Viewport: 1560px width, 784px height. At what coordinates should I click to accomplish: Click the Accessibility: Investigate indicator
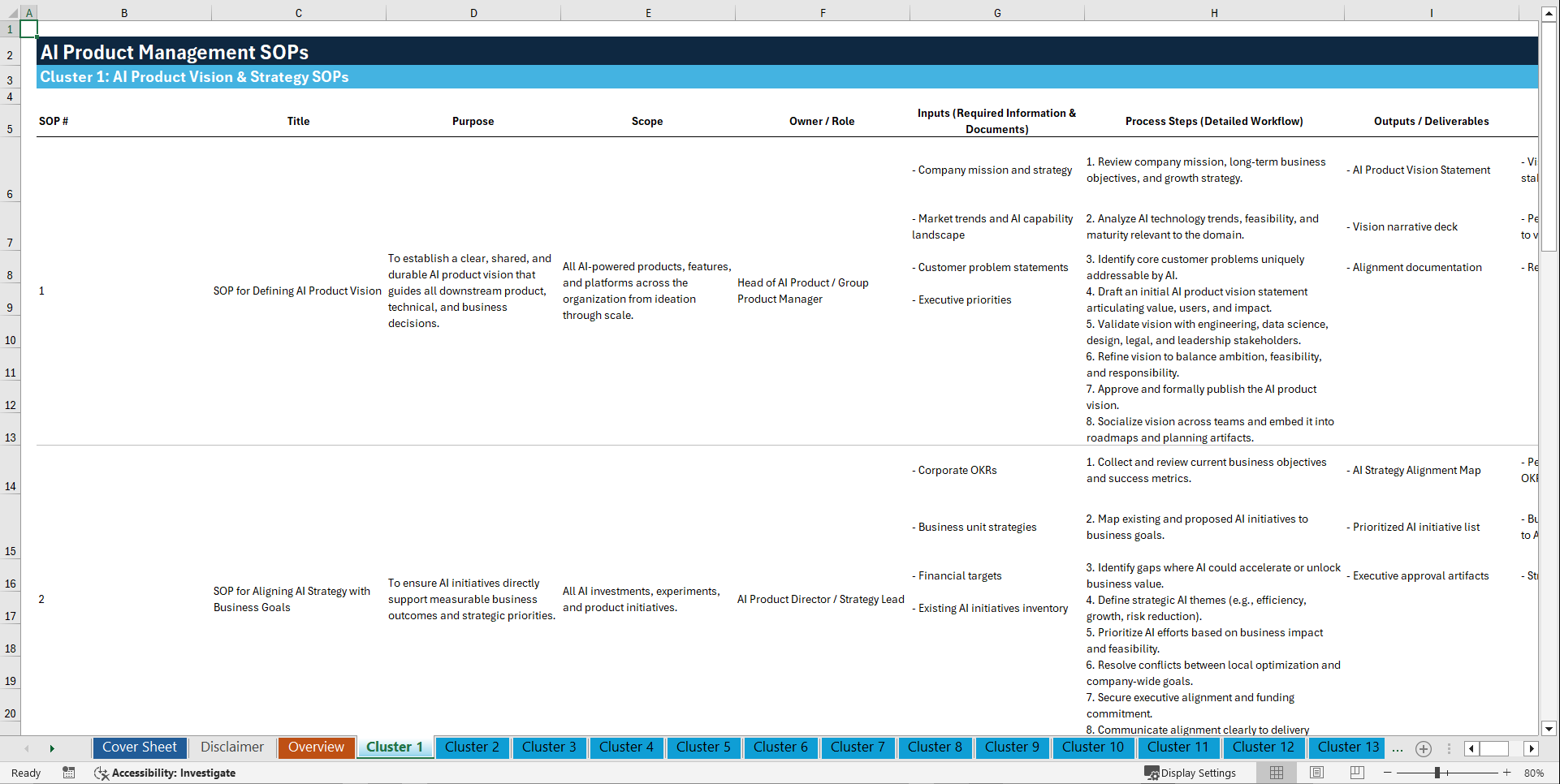click(x=166, y=773)
